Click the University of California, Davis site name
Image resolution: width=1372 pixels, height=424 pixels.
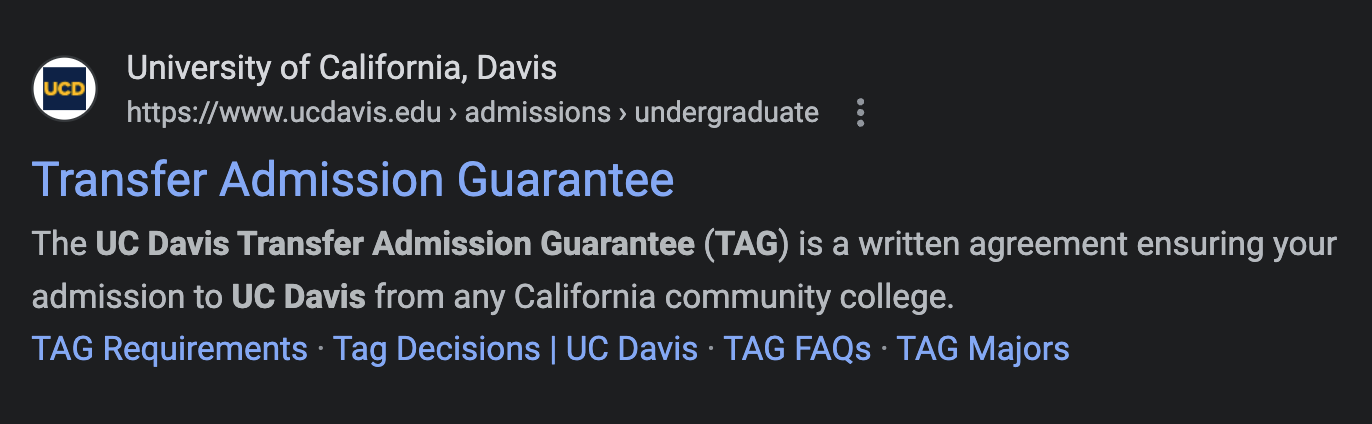[342, 69]
